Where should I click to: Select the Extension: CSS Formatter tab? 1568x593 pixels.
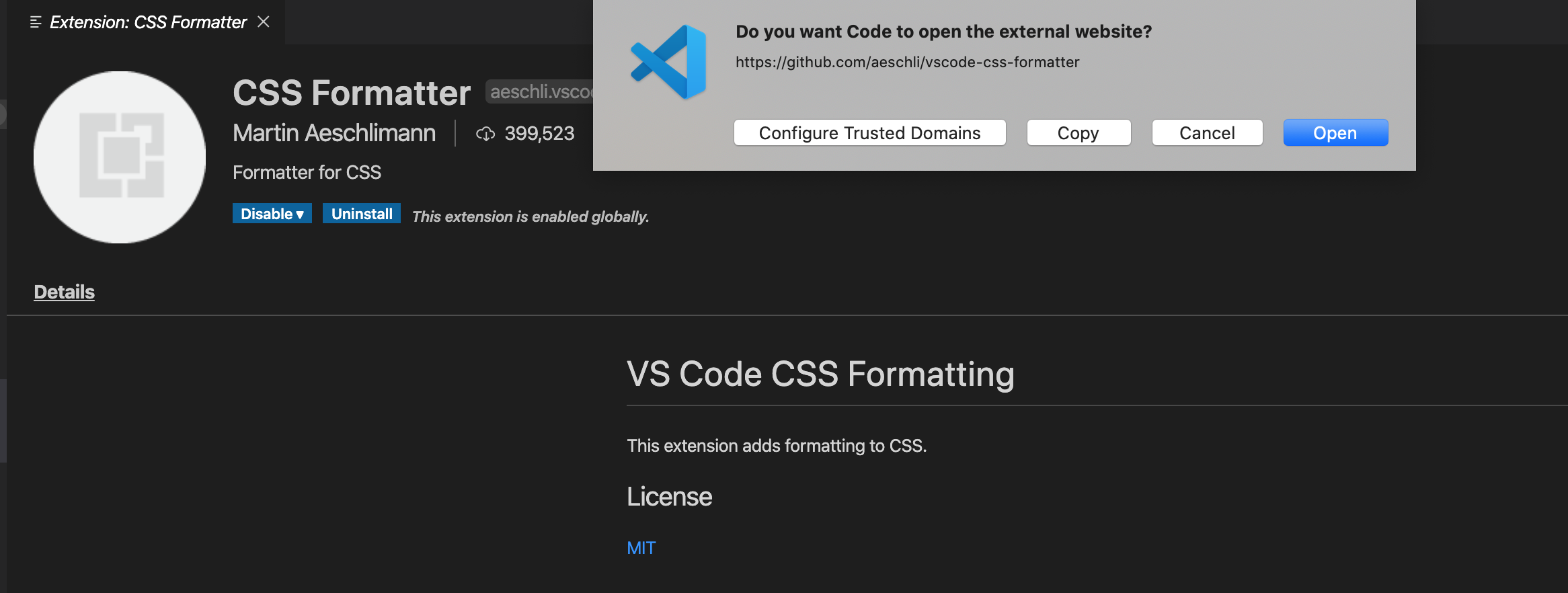point(147,22)
